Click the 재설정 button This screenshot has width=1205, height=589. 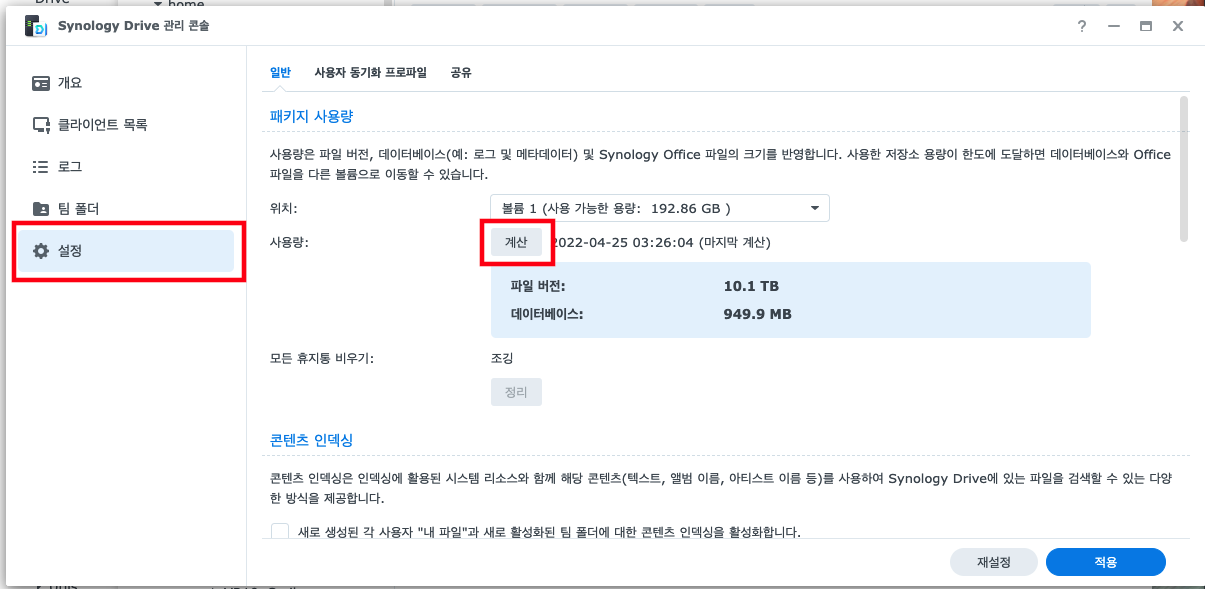click(x=994, y=562)
